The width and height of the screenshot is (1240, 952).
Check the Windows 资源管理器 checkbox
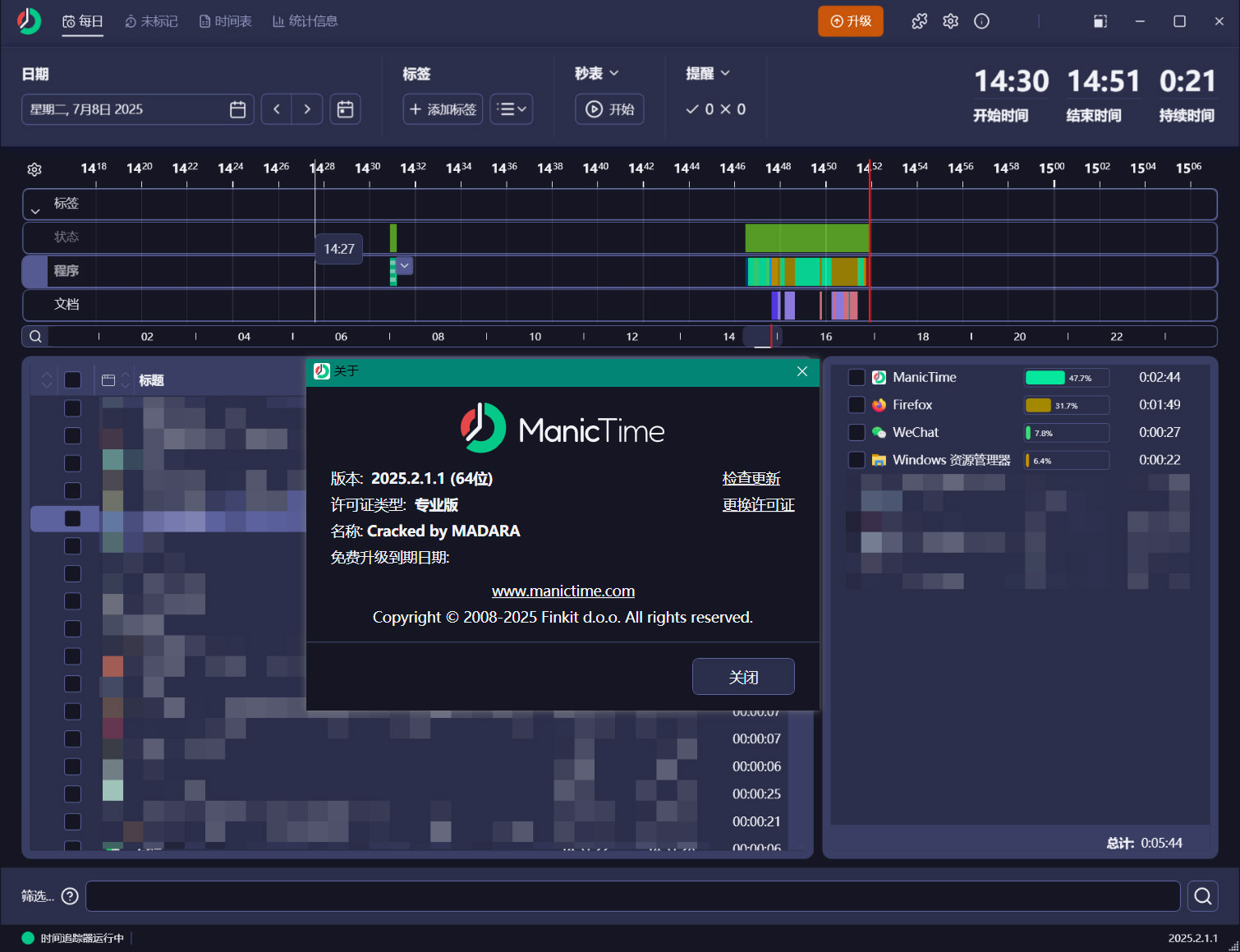(857, 460)
